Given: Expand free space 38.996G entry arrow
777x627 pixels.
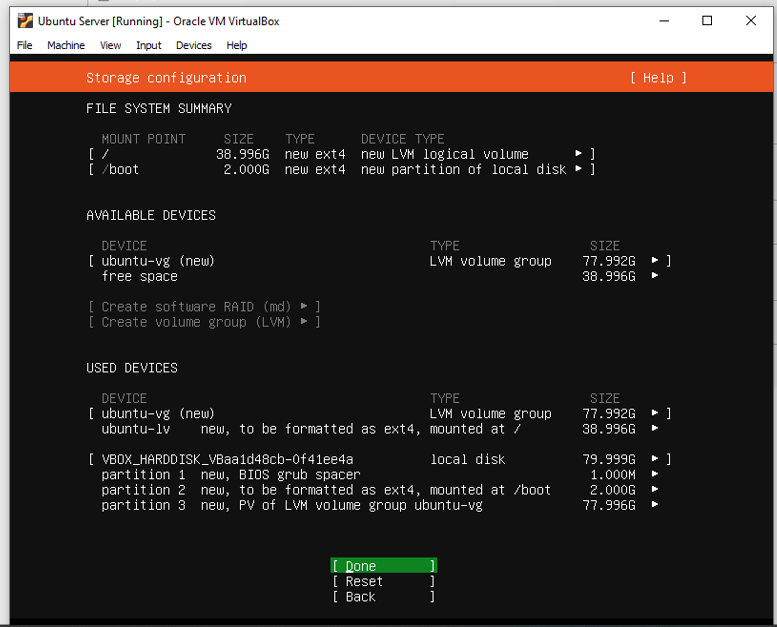Looking at the screenshot, I should (x=655, y=276).
